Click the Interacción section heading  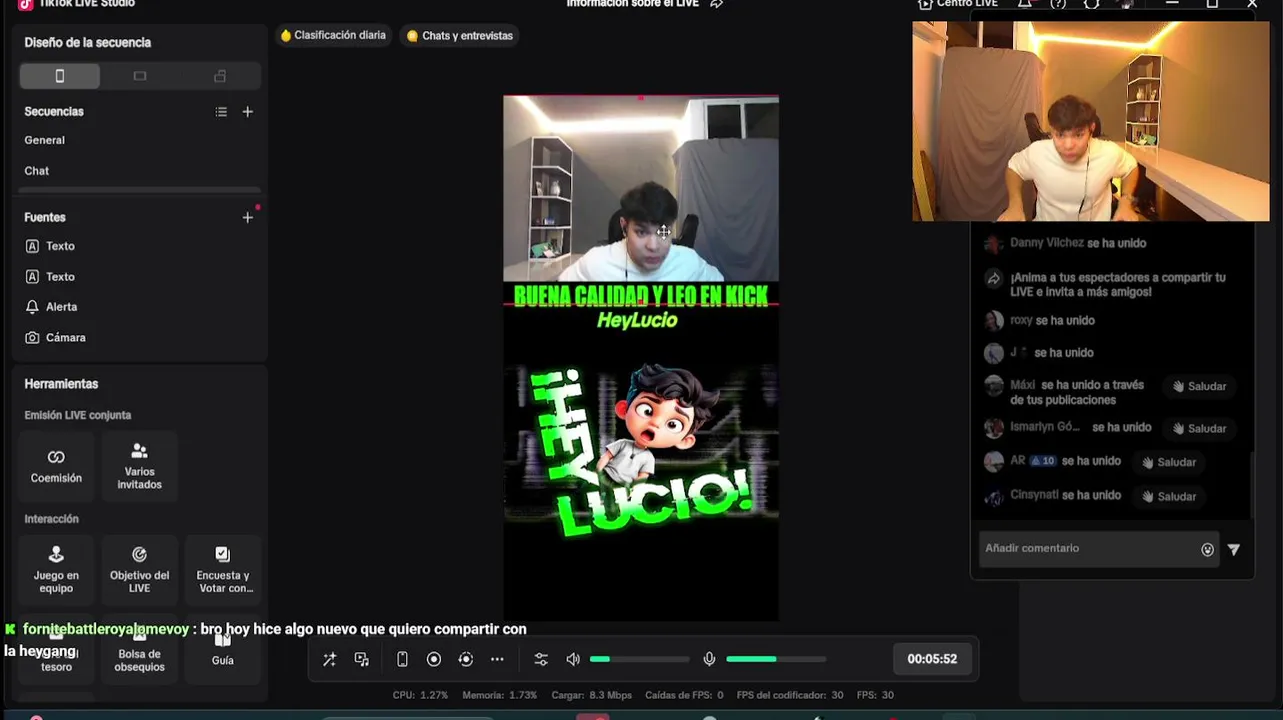51,519
